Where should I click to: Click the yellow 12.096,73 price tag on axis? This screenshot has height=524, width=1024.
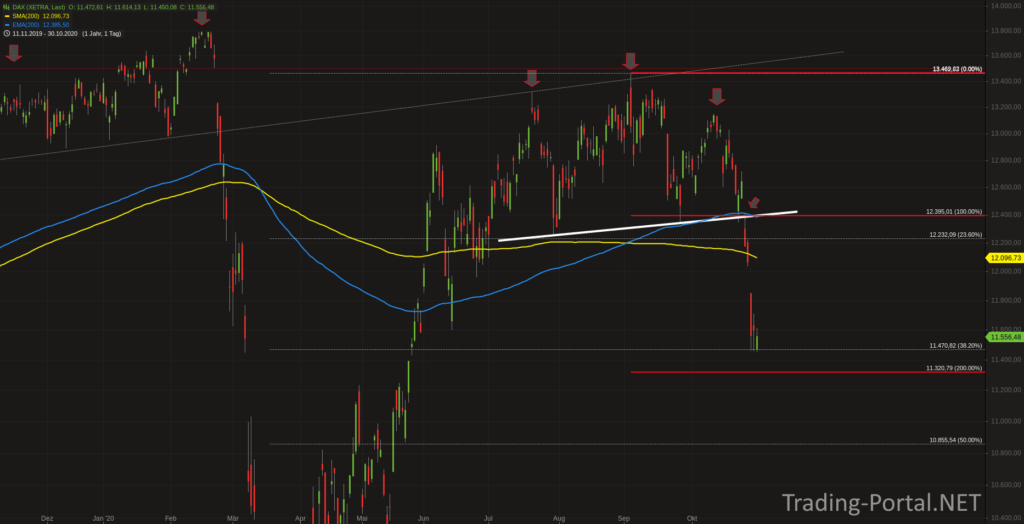pyautogui.click(x=1004, y=259)
